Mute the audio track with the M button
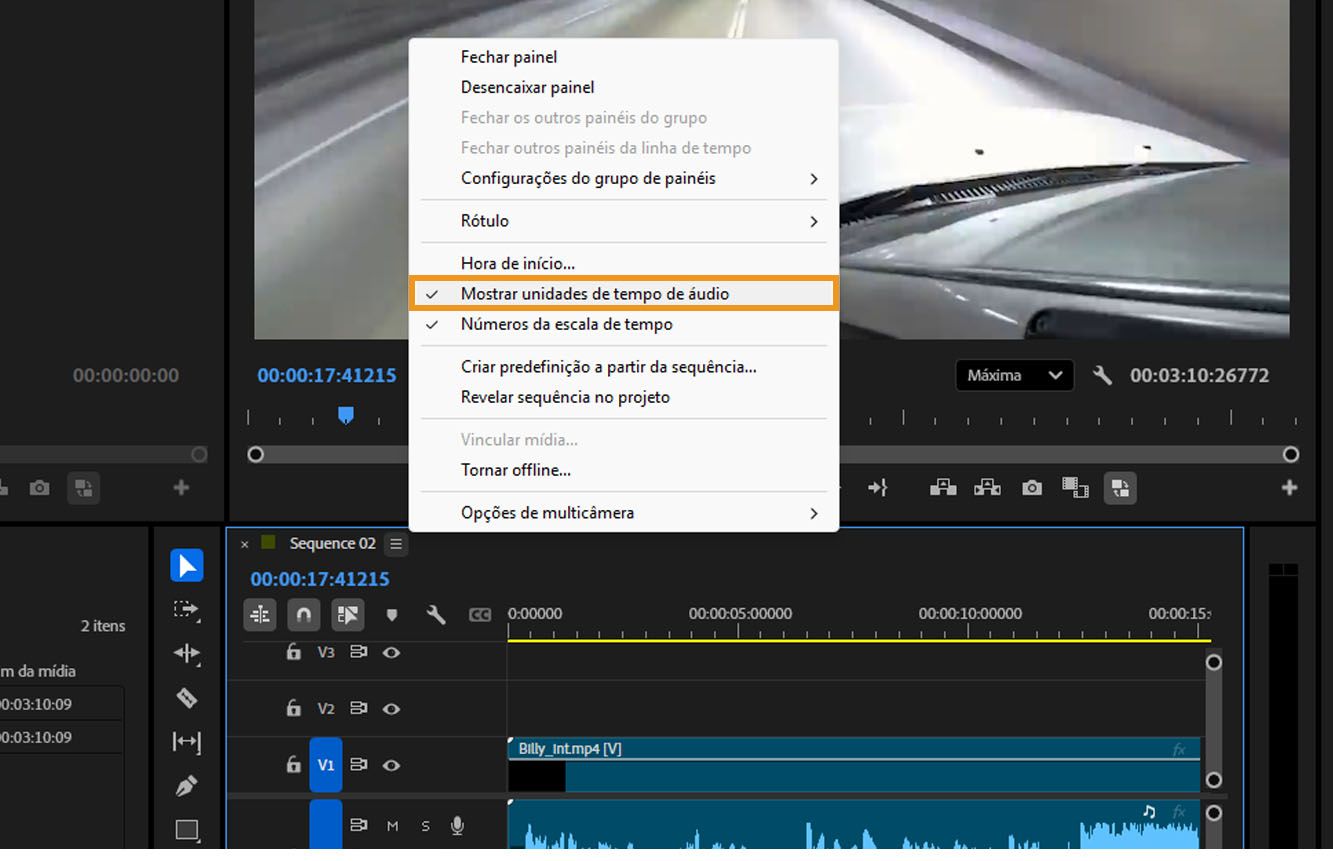 pyautogui.click(x=393, y=825)
